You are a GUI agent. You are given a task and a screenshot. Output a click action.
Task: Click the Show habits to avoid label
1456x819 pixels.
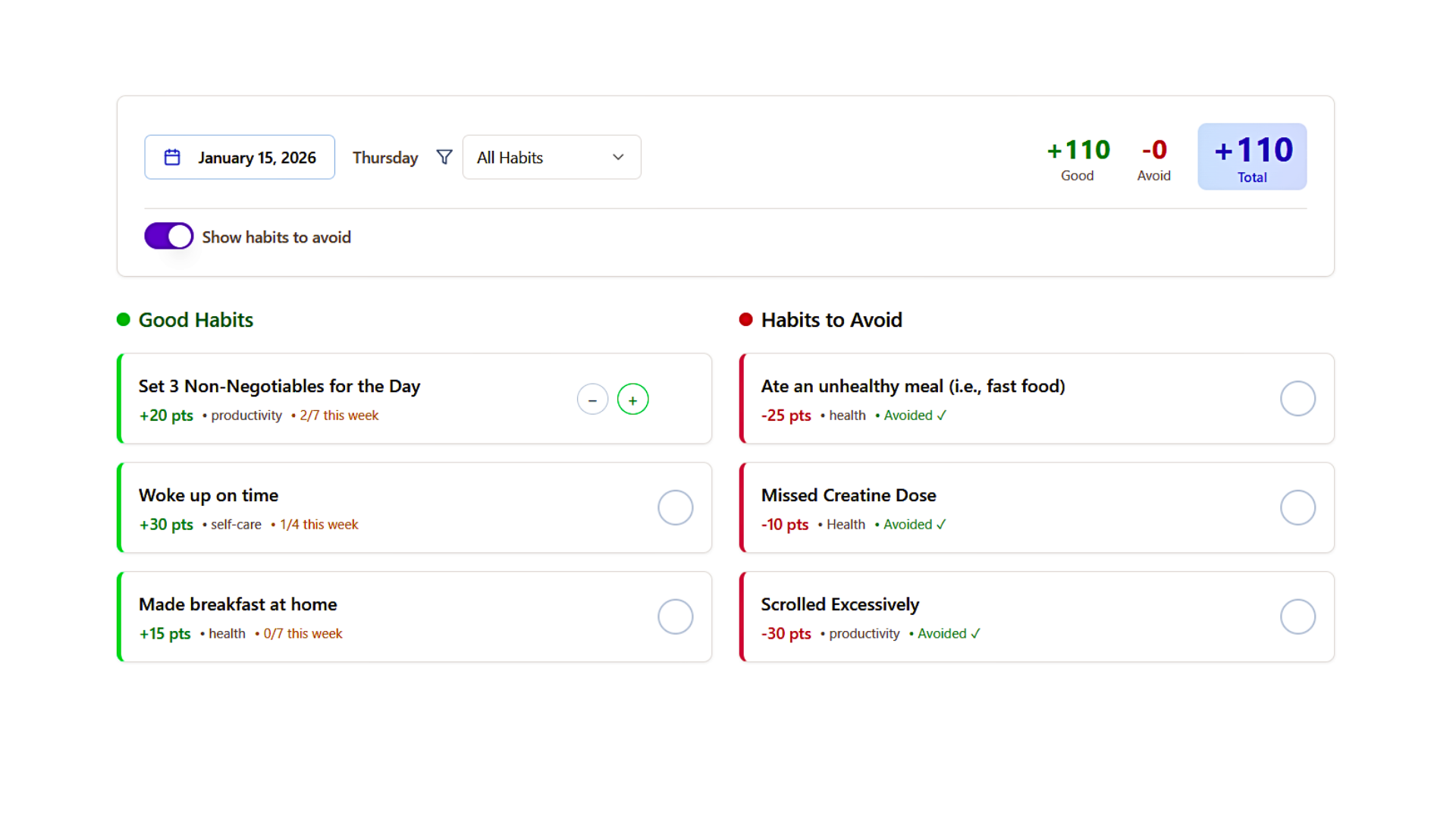(276, 237)
